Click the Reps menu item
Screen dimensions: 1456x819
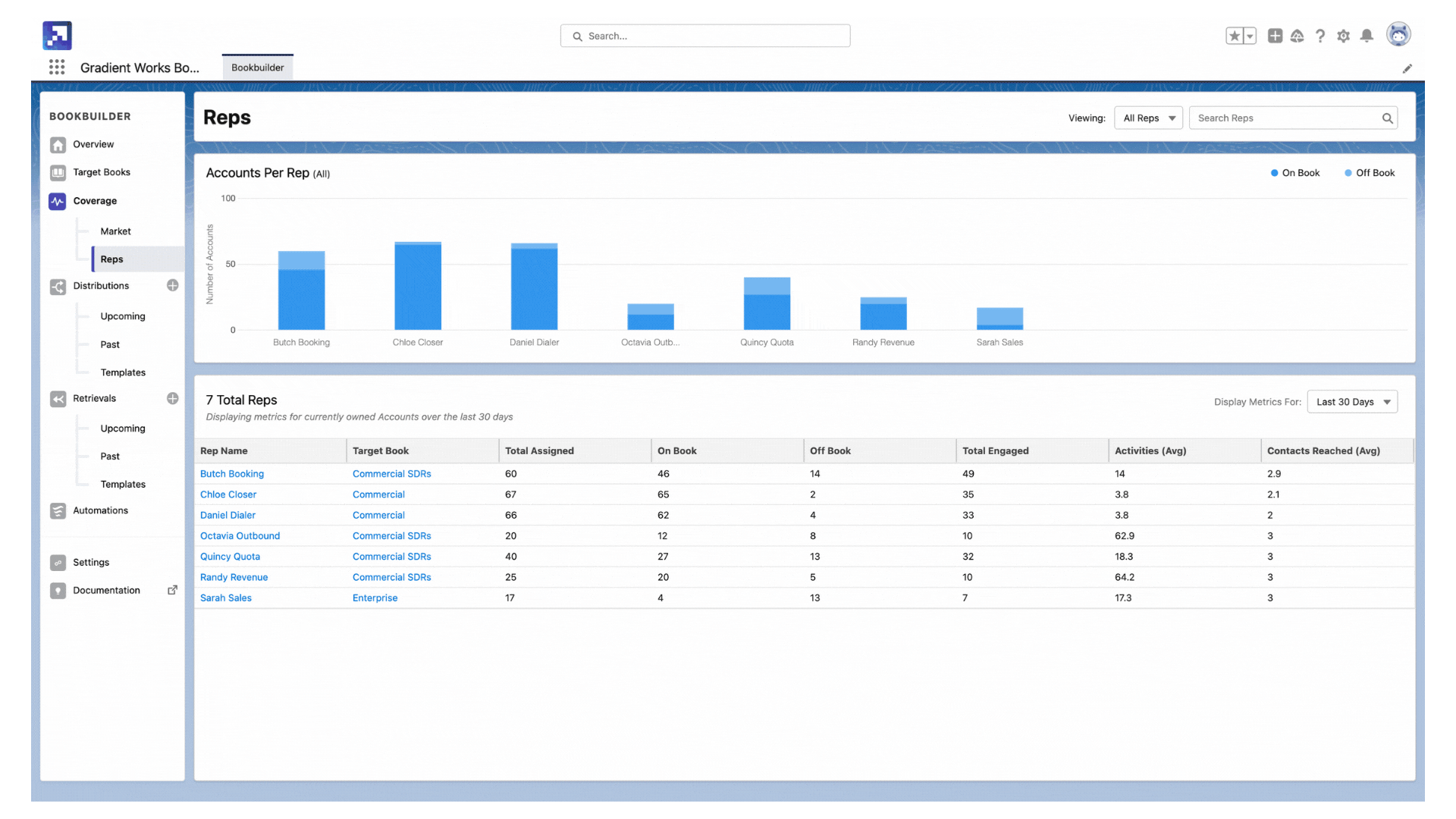coord(111,258)
